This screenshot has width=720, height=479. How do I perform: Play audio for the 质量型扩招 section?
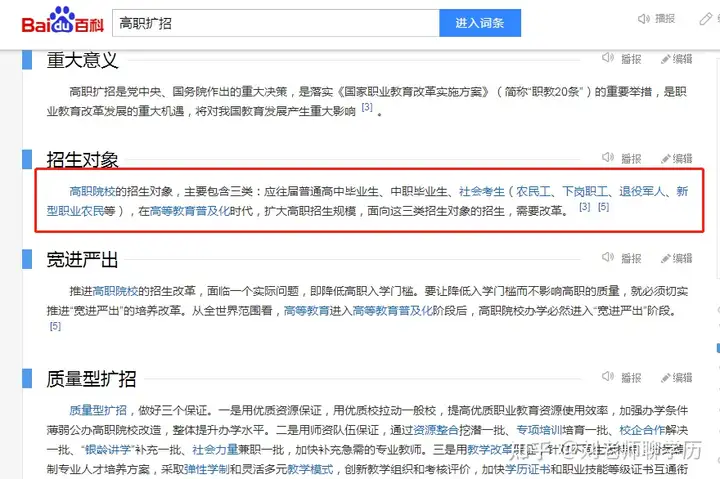[622, 377]
